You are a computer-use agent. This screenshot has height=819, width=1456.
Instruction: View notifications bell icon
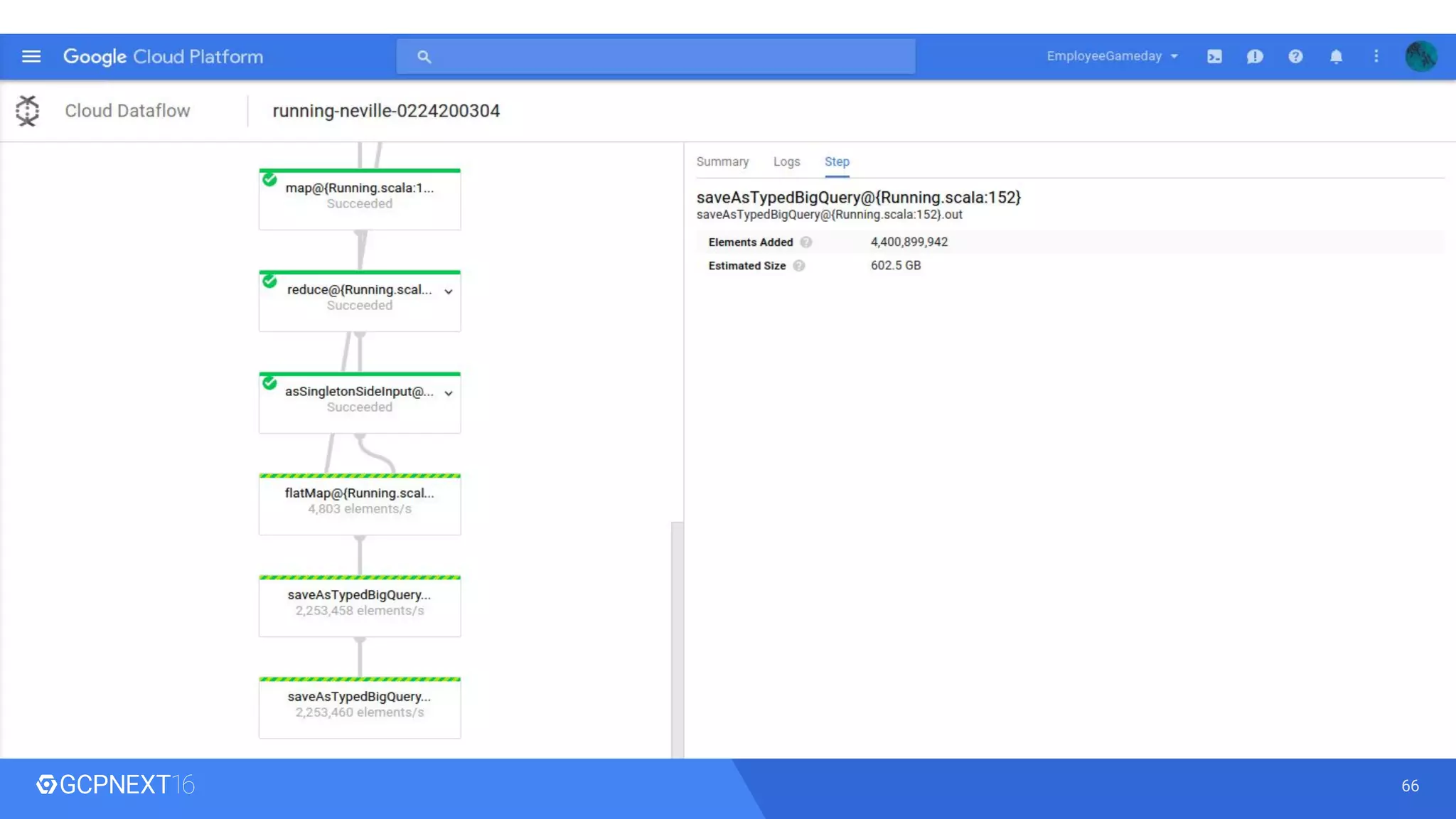(x=1336, y=56)
